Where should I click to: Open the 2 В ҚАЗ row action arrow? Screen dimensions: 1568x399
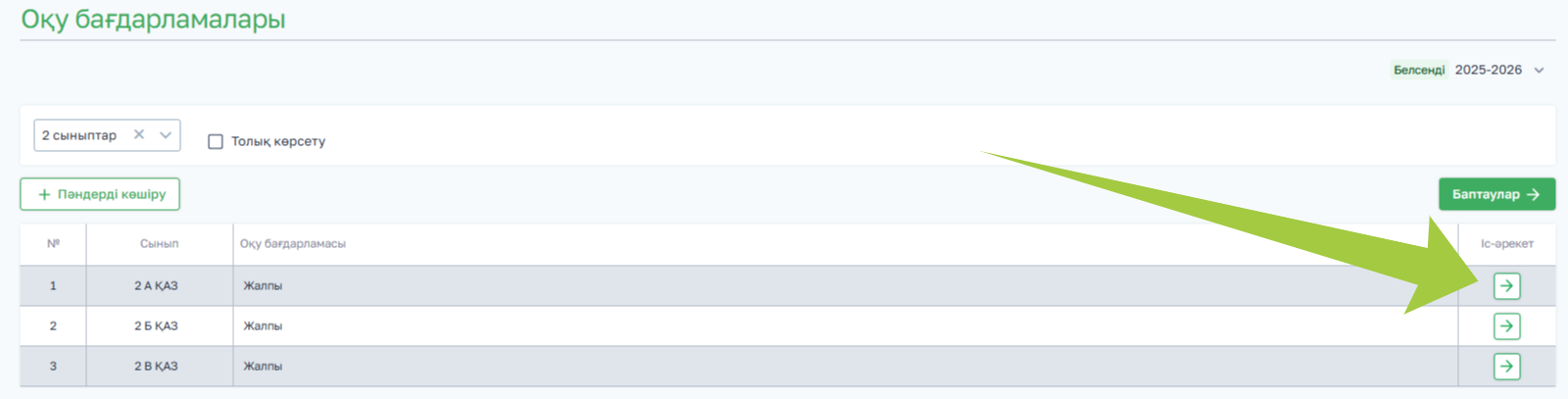click(1506, 367)
